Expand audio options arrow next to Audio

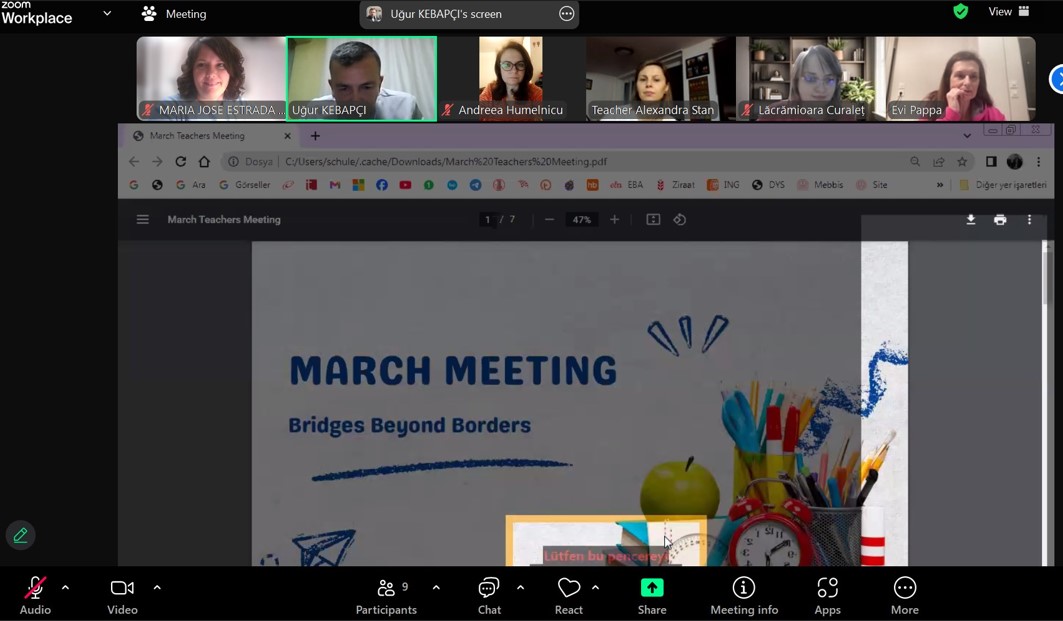coord(66,588)
